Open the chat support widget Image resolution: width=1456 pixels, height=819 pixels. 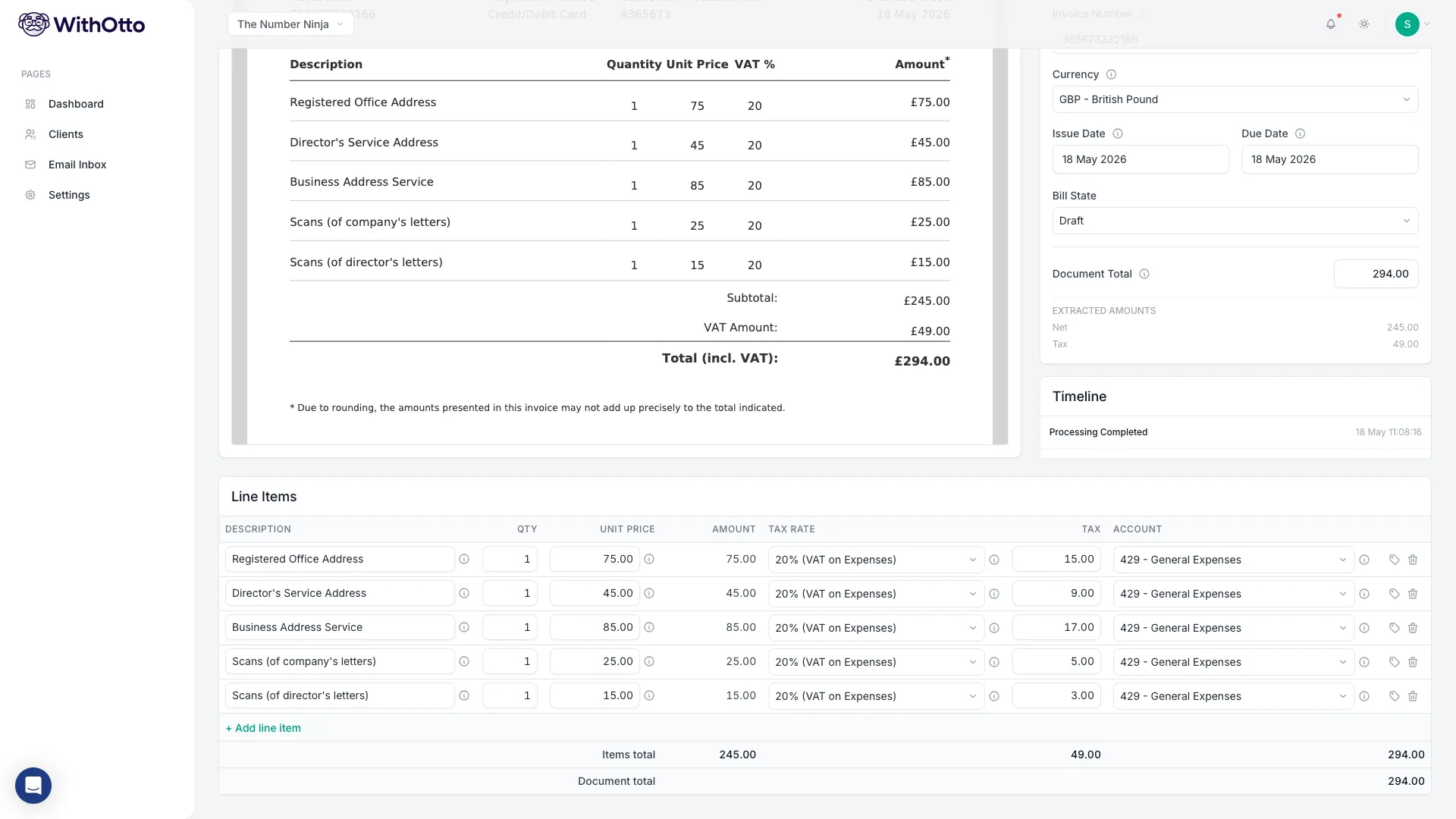click(33, 786)
